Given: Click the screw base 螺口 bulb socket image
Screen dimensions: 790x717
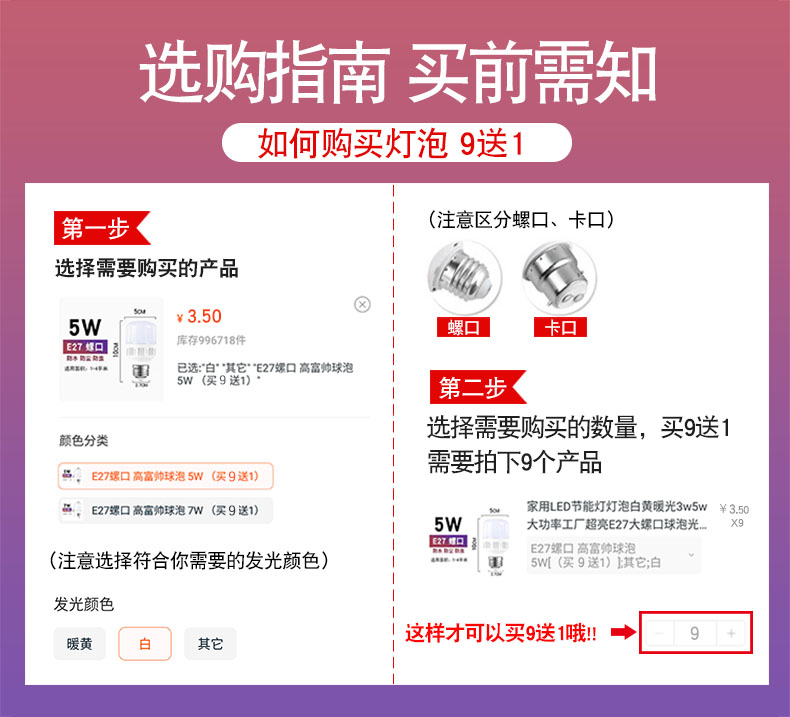Looking at the screenshot, I should [464, 278].
